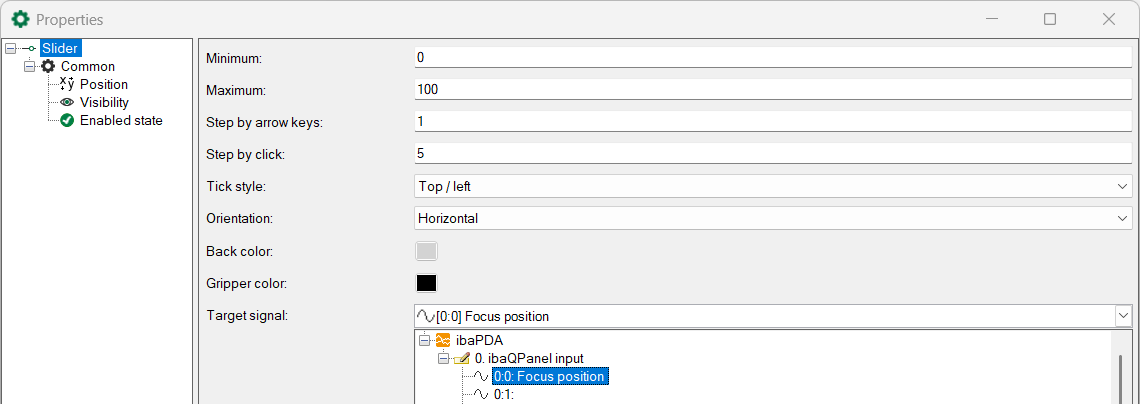Screen dimensions: 1140x404
Task: Click the Properties gear icon in title bar
Action: pos(21,20)
